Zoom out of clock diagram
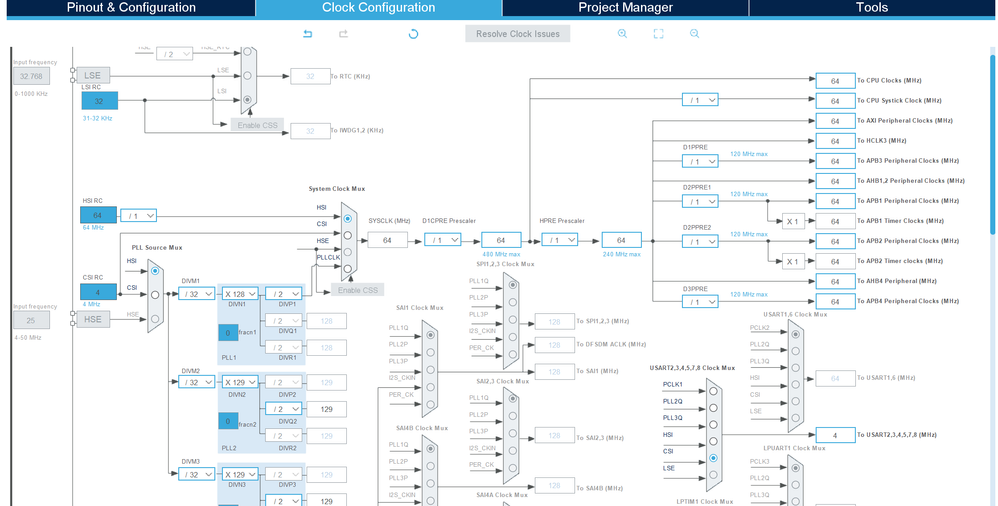Screen dimensions: 998x506 [x=694, y=34]
